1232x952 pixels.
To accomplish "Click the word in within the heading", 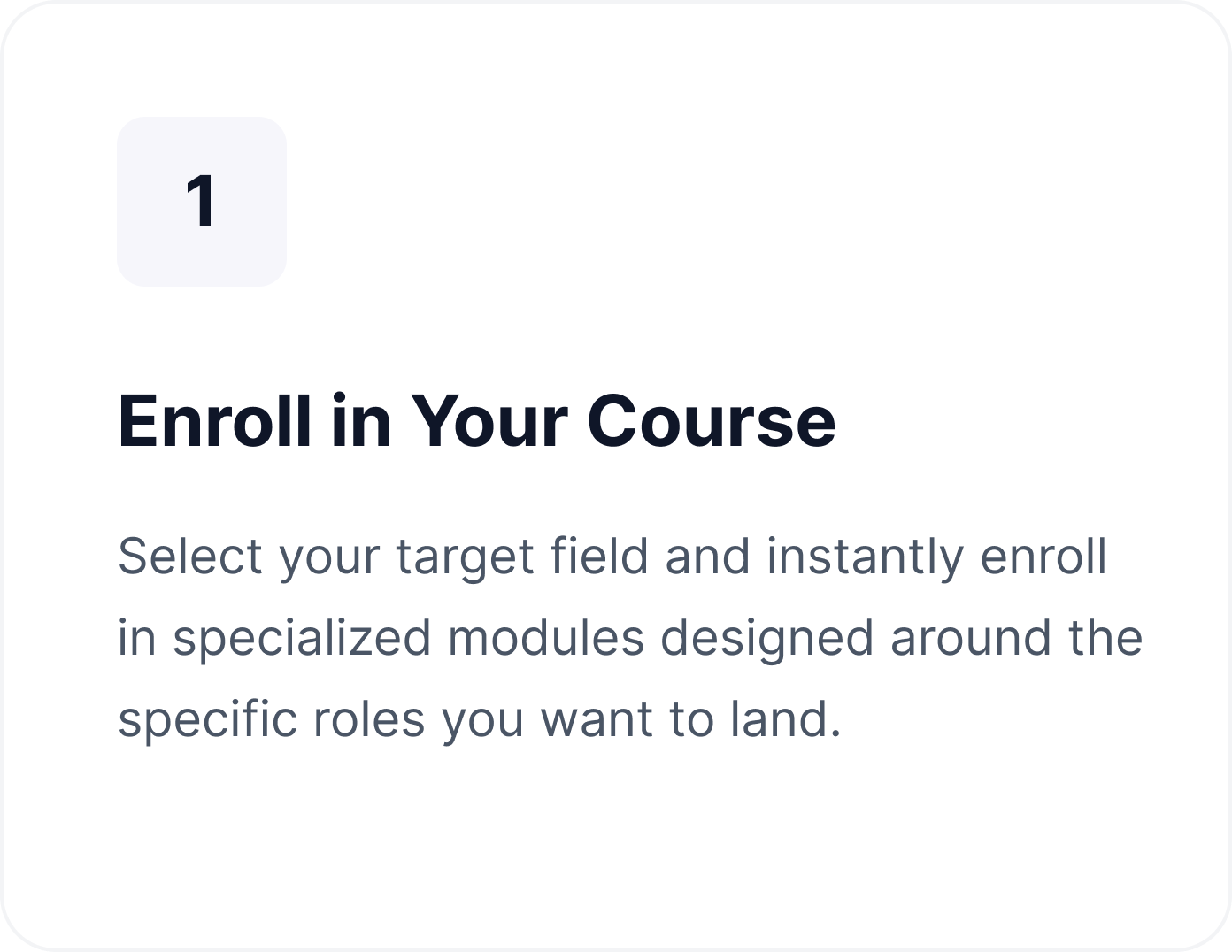I will click(361, 421).
